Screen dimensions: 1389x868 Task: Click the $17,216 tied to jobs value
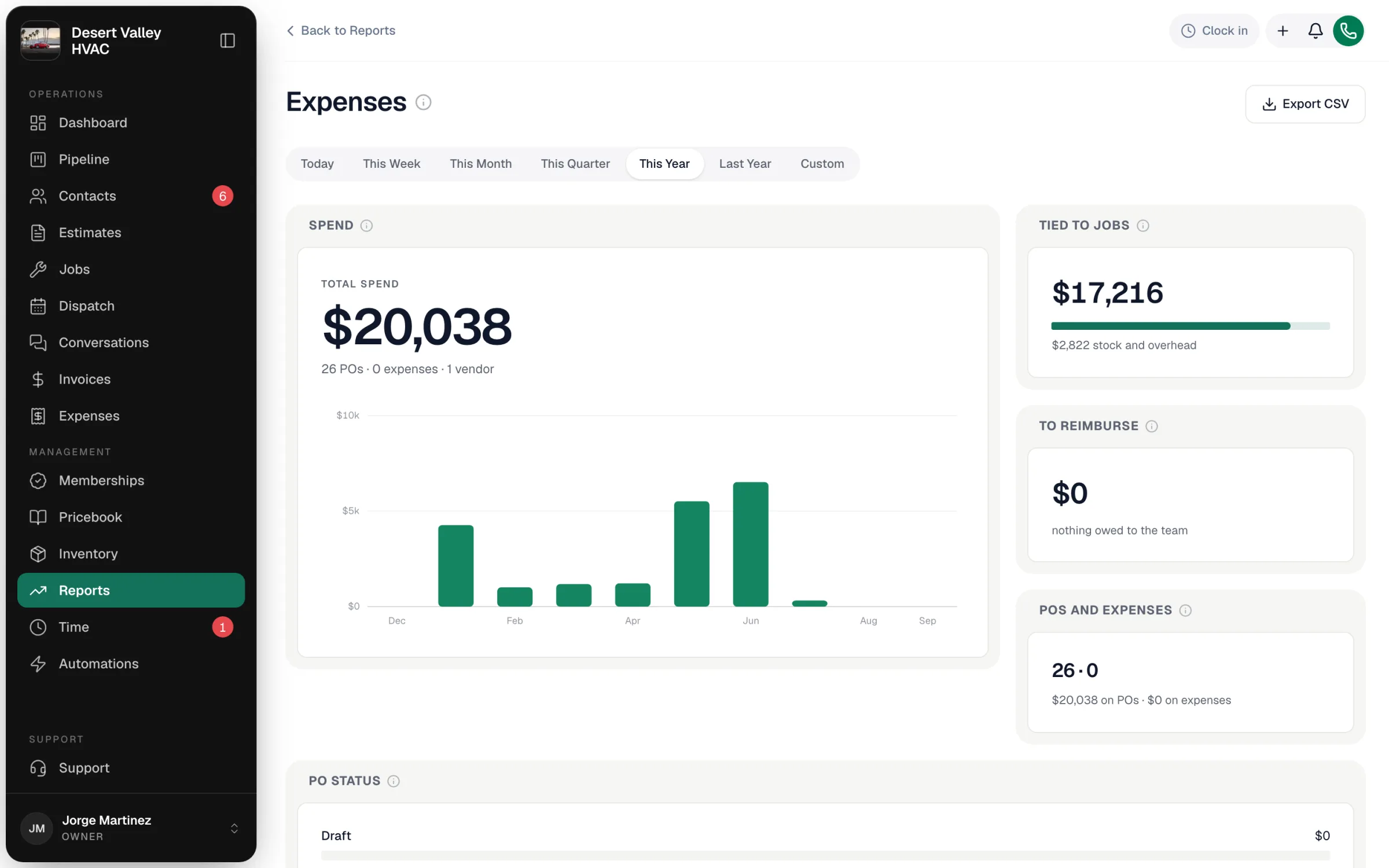[1108, 293]
